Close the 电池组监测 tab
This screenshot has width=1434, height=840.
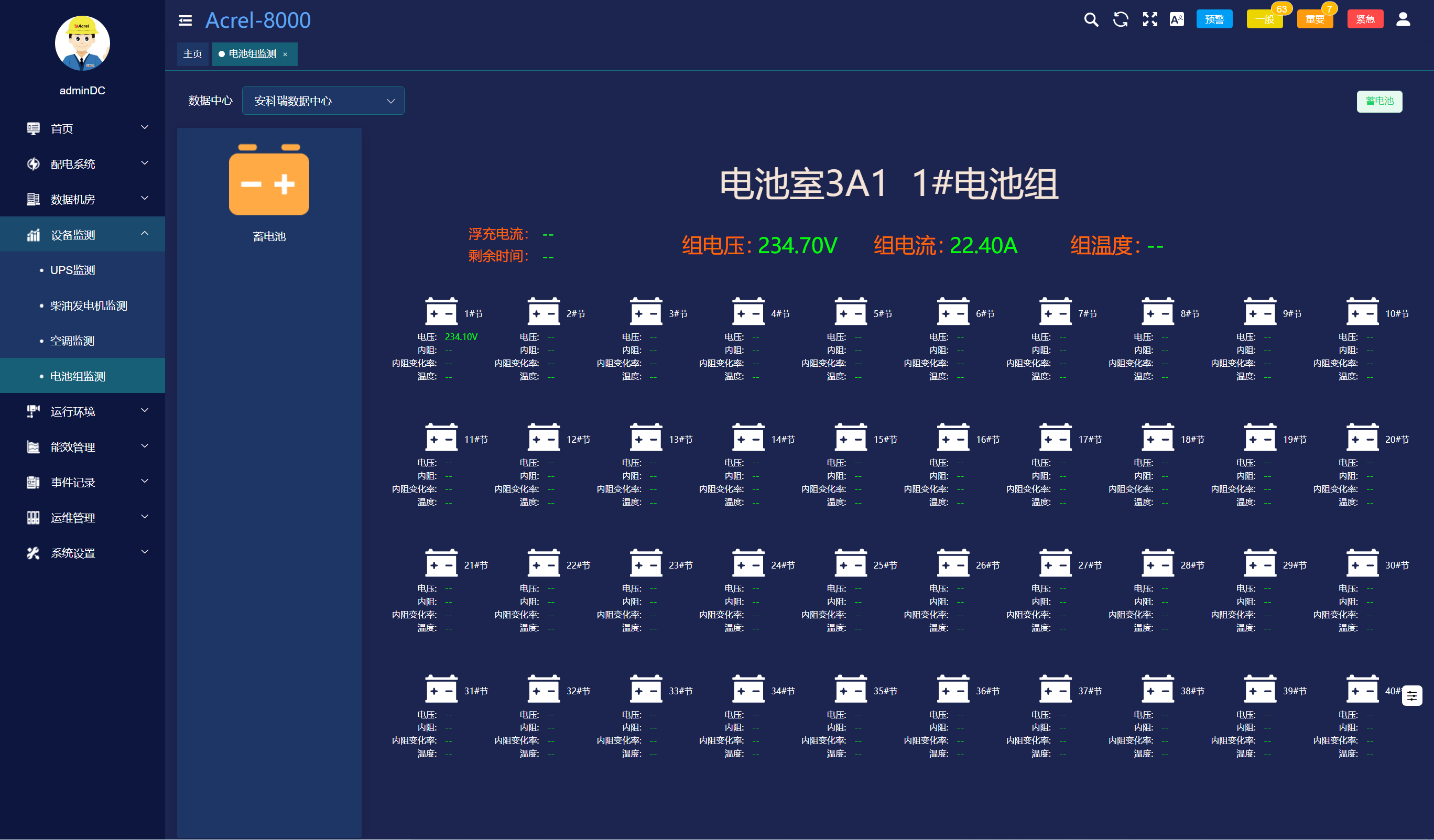[x=285, y=54]
